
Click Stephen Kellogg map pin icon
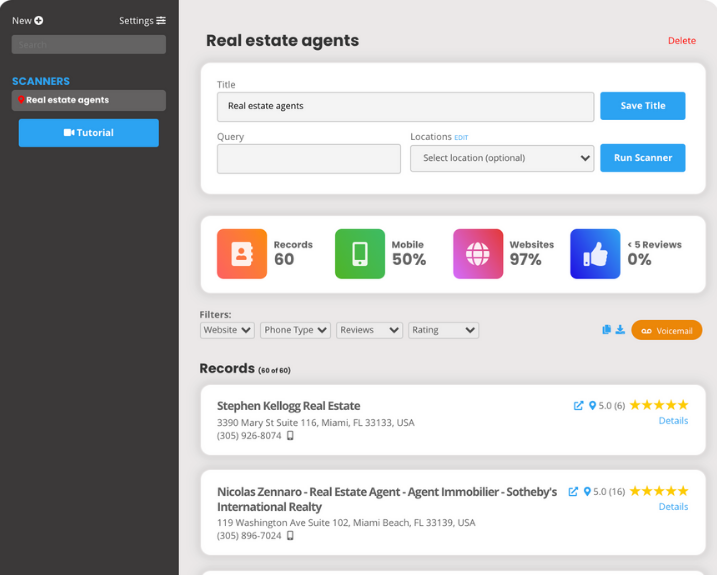tap(593, 406)
